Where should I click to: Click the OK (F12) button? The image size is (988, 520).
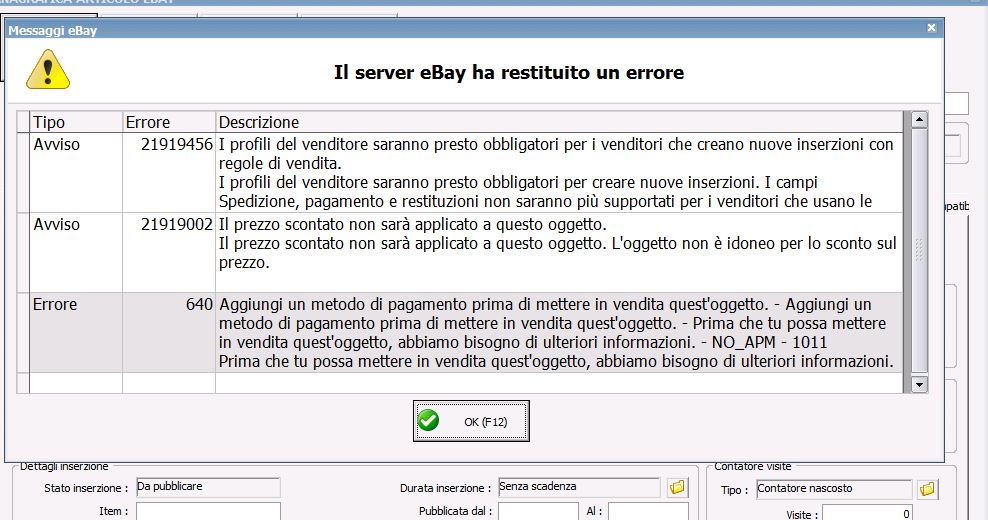click(x=471, y=421)
